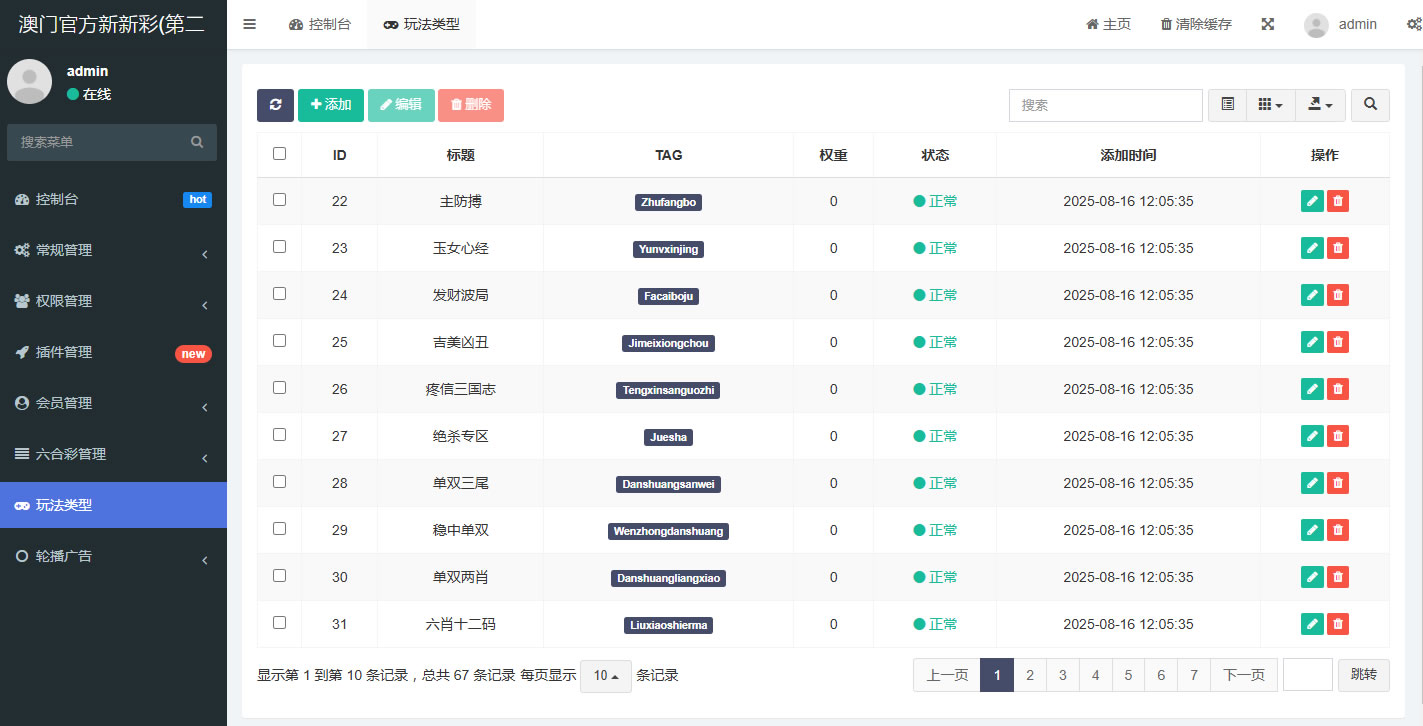
Task: Expand the 六合彩管理 sidebar menu
Action: [x=113, y=454]
